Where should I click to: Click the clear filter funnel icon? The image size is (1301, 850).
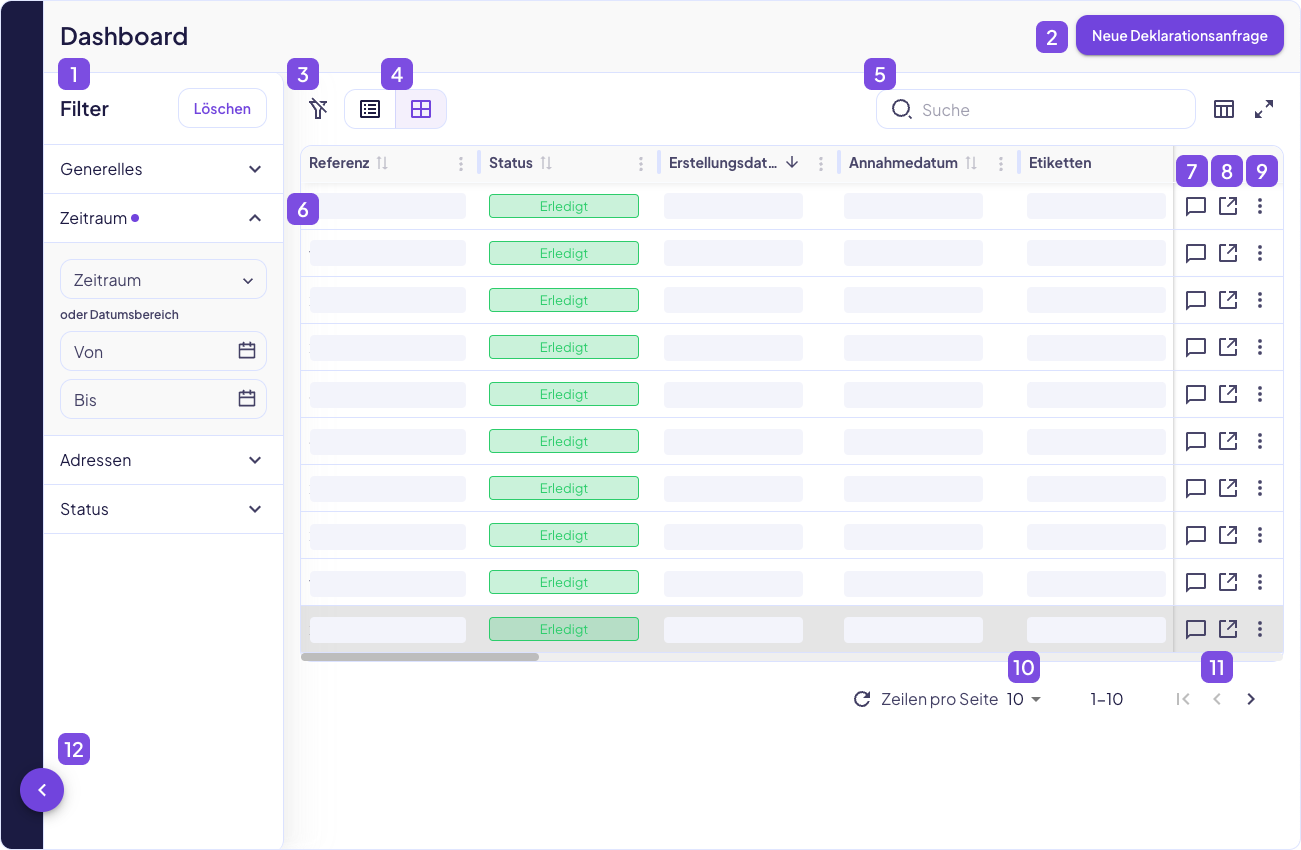point(318,109)
